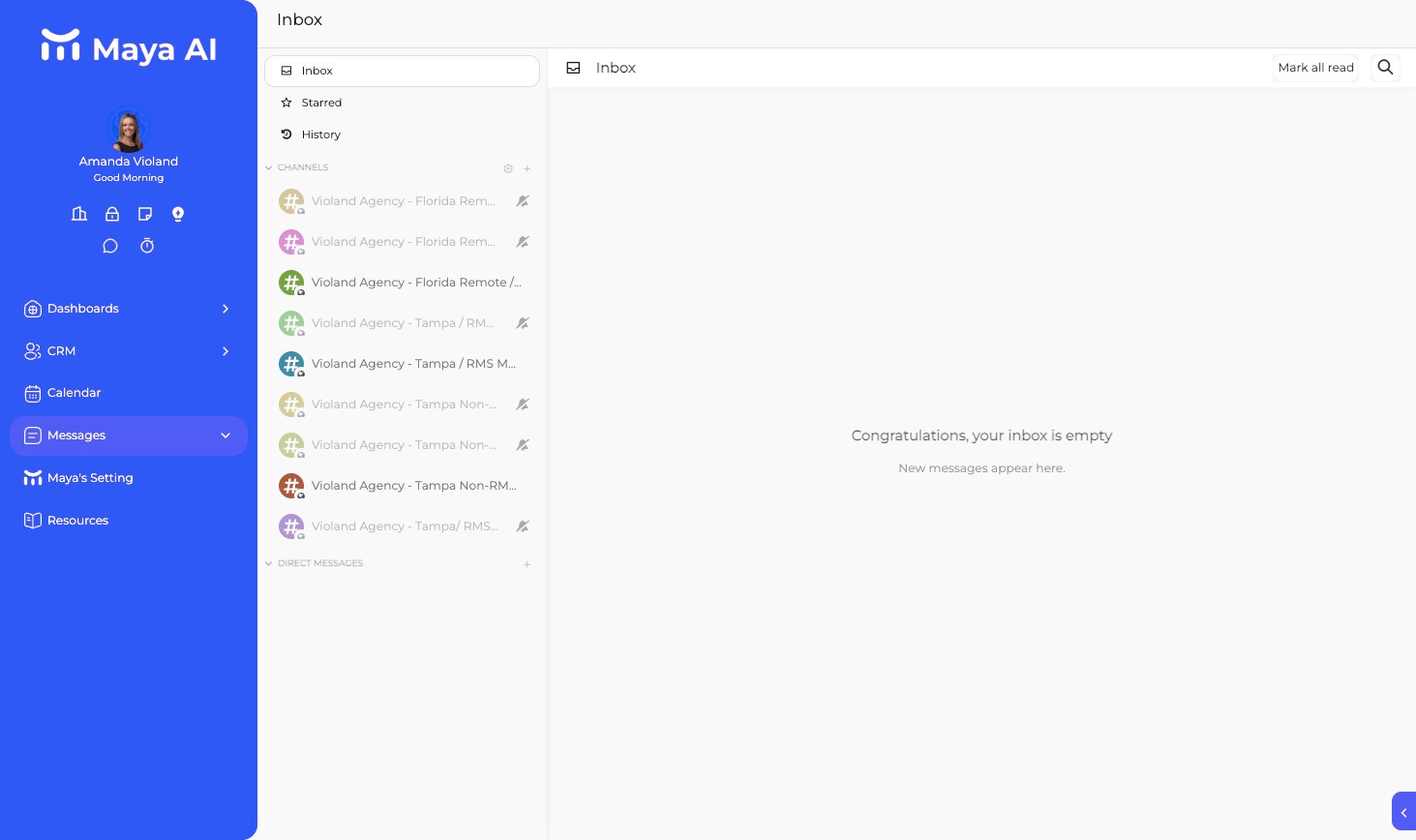Click the teal hashtag avatar of Tampa / RMS M... channel

click(291, 364)
